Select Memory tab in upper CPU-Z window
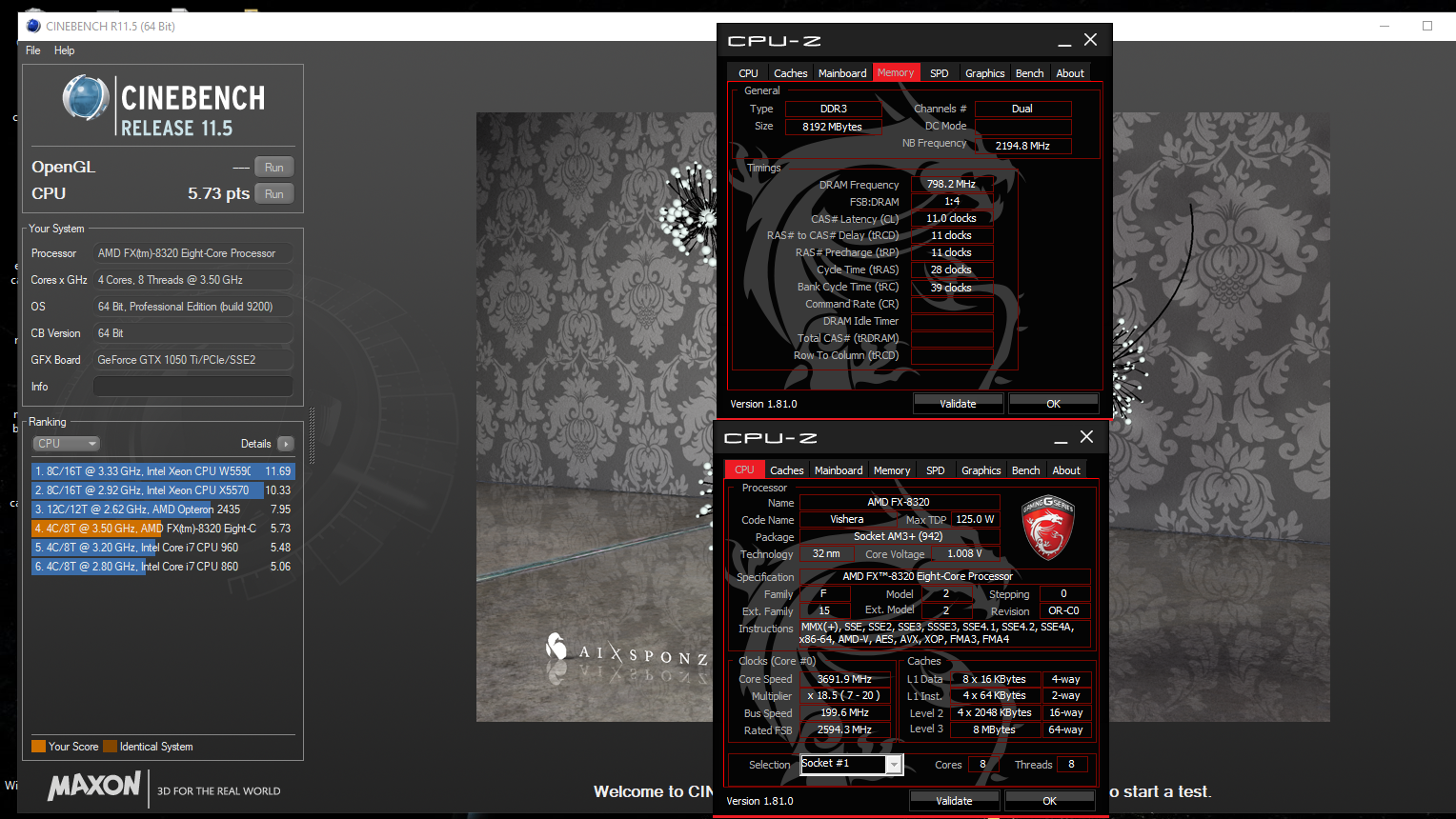1456x819 pixels. click(x=896, y=72)
